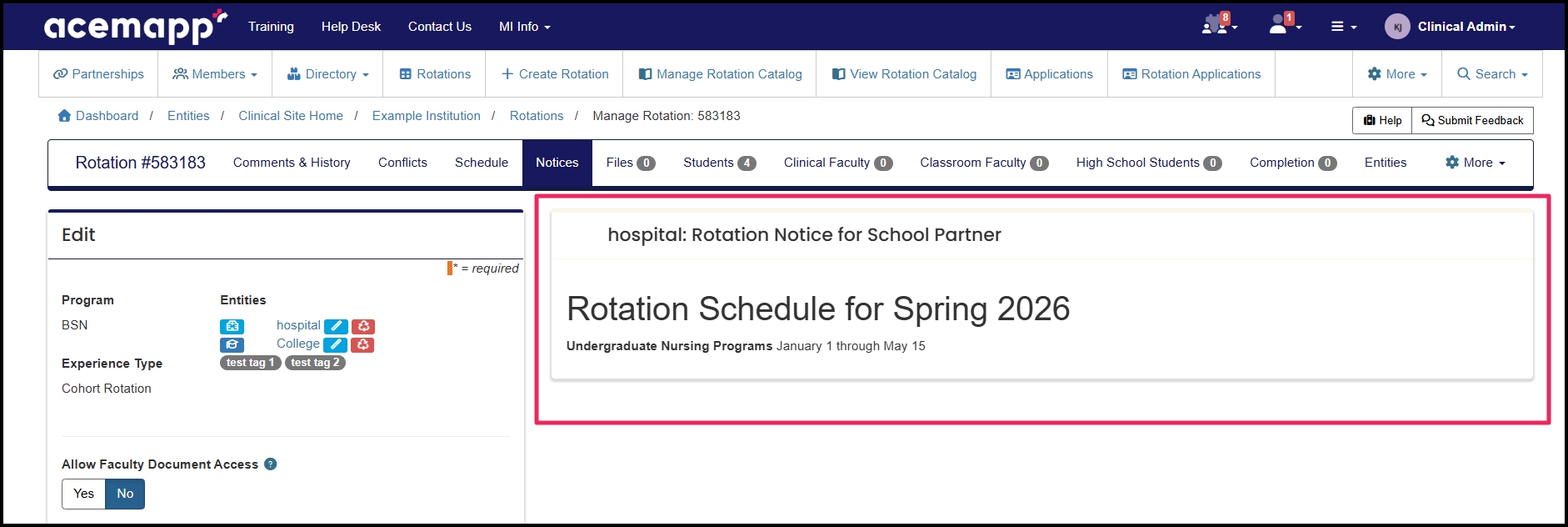Open the College entity link
The image size is (1568, 527).
pos(298,344)
